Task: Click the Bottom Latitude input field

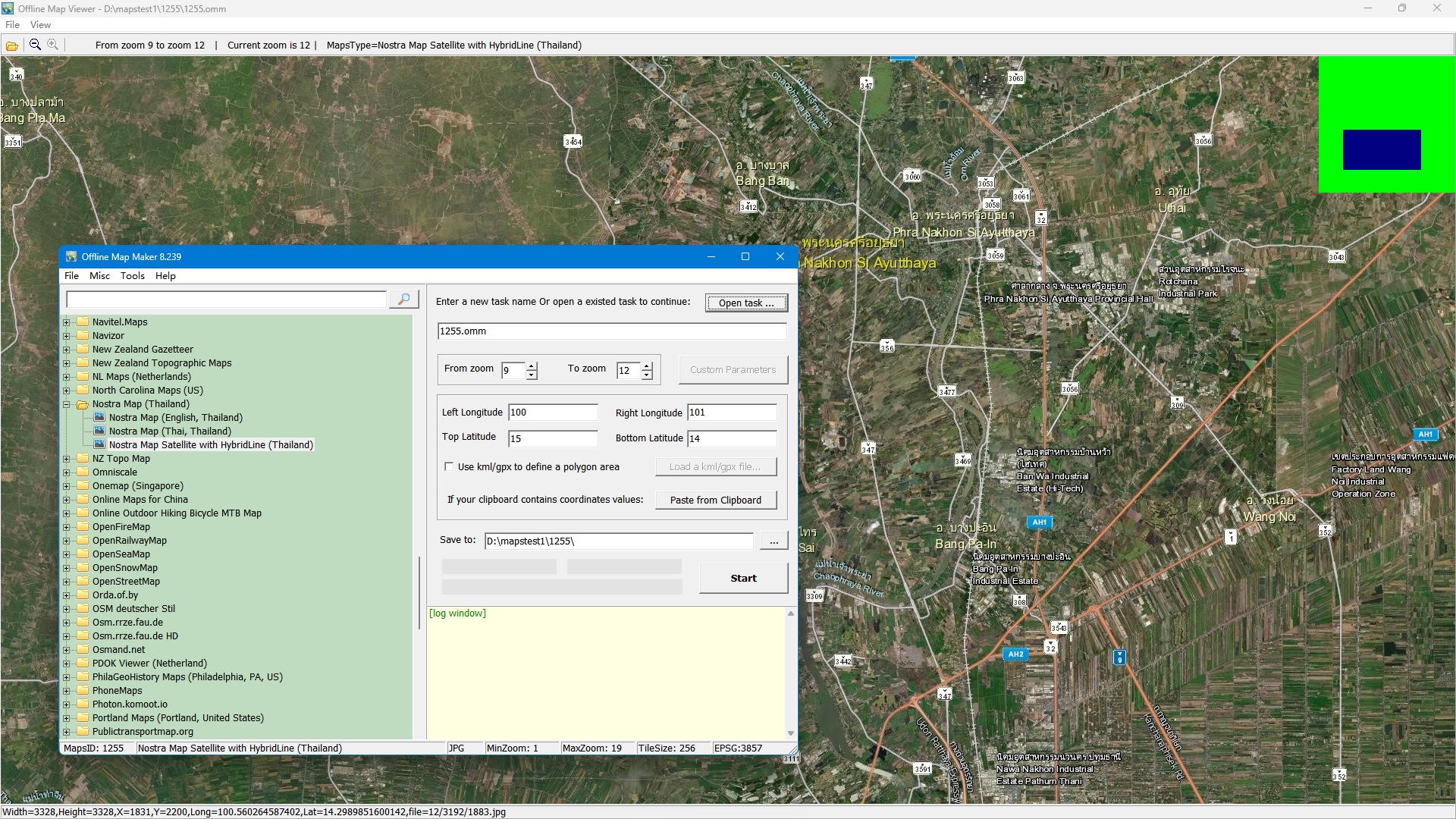Action: 732,438
